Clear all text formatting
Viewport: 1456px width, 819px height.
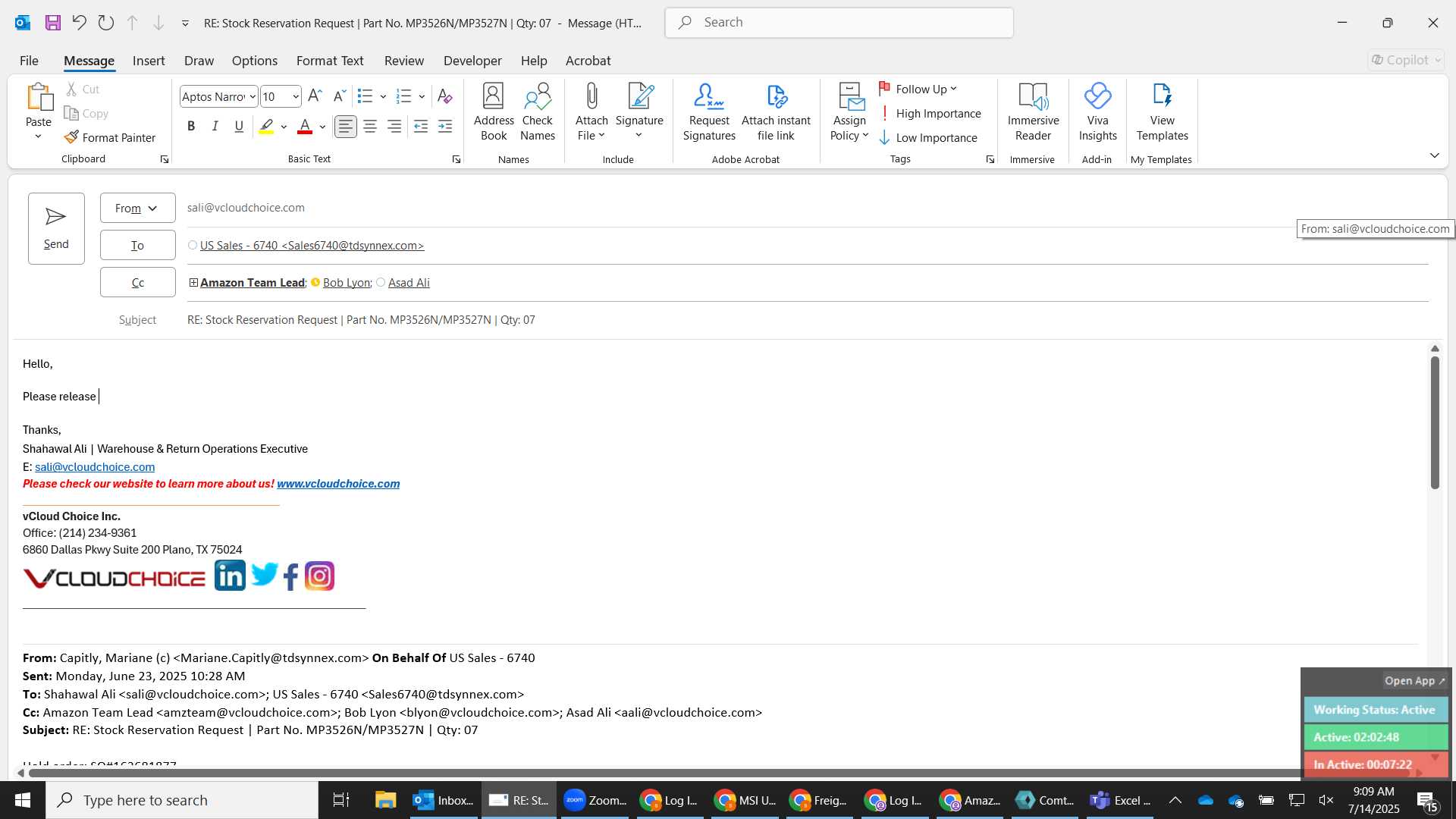445,96
